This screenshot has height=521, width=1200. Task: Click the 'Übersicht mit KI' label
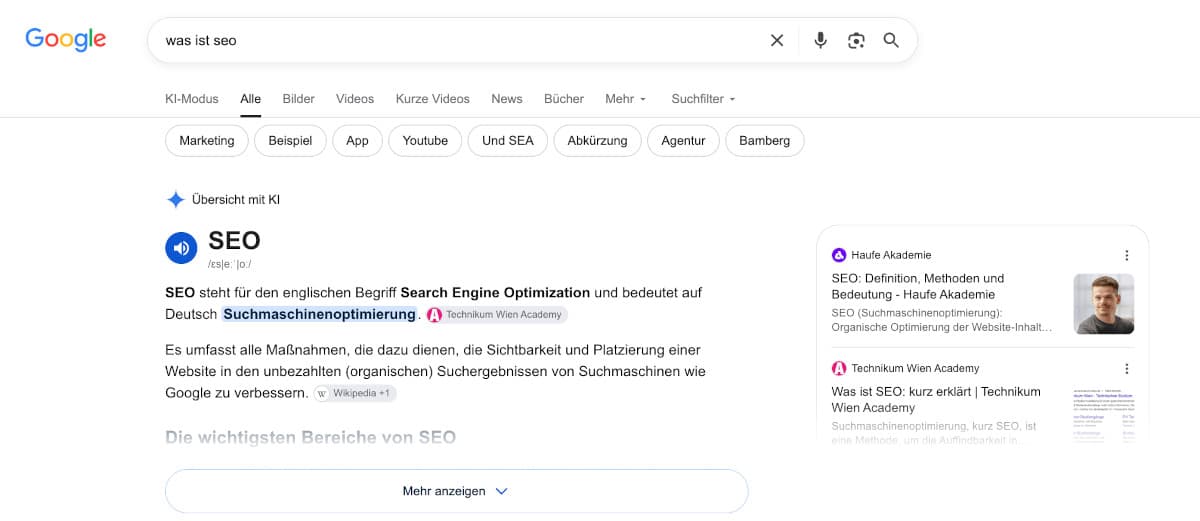[x=236, y=200]
